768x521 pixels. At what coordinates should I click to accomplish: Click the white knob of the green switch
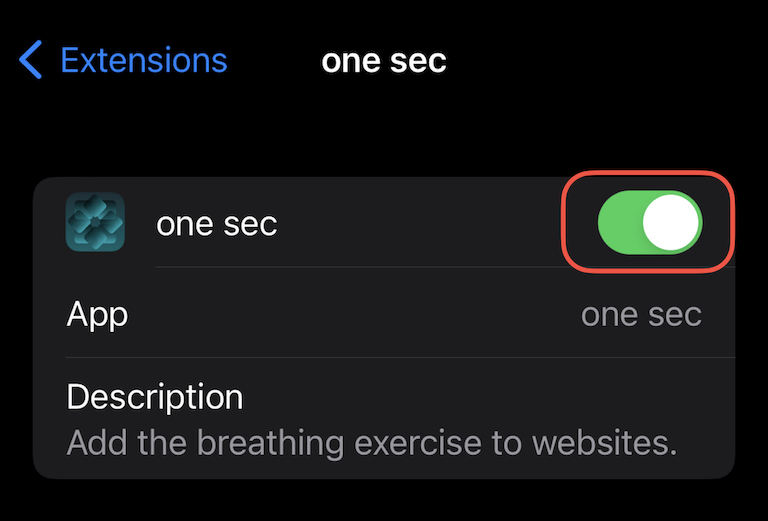[x=671, y=222]
